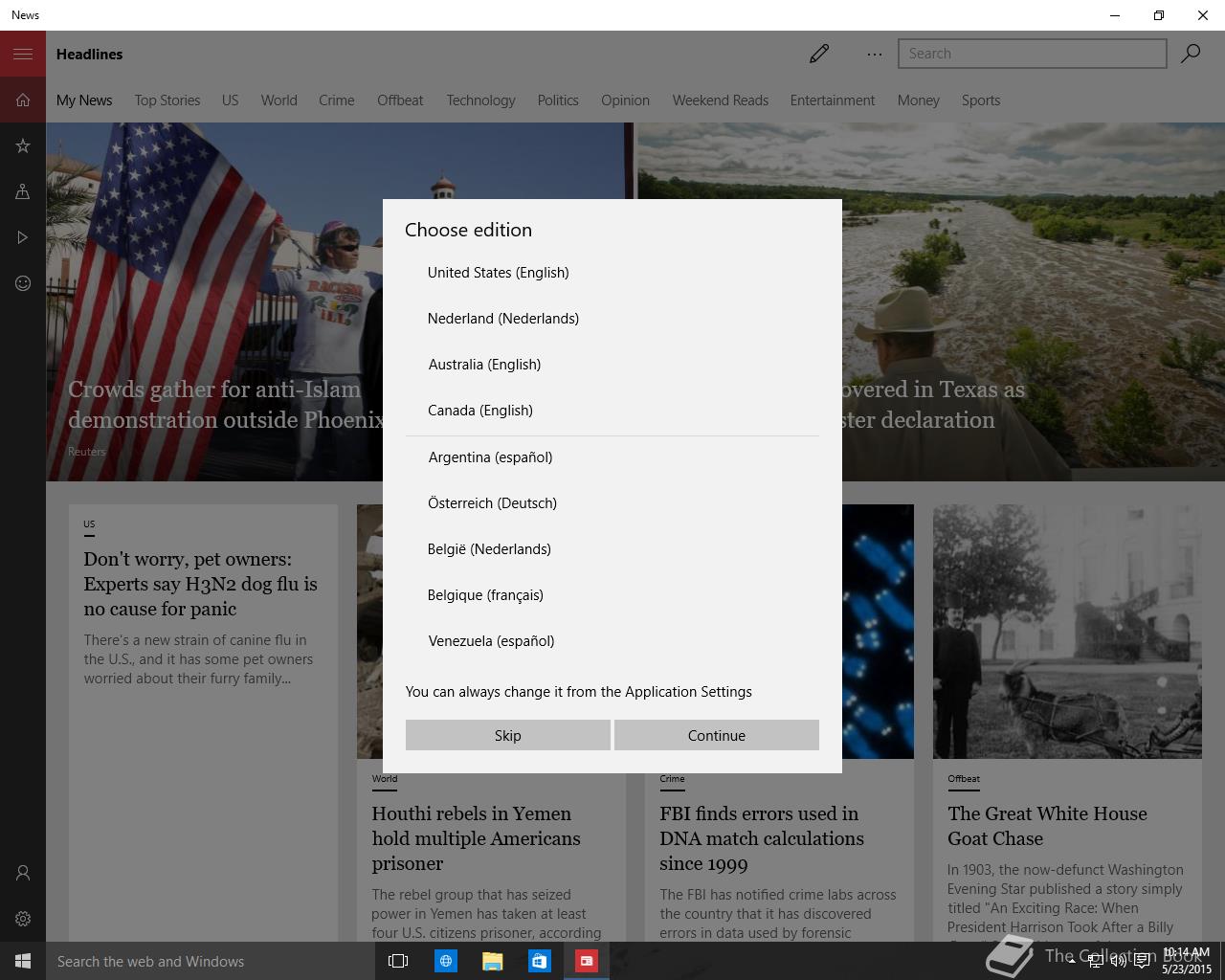Click the smiley feedback icon in sidebar
This screenshot has width=1225, height=980.
23,283
